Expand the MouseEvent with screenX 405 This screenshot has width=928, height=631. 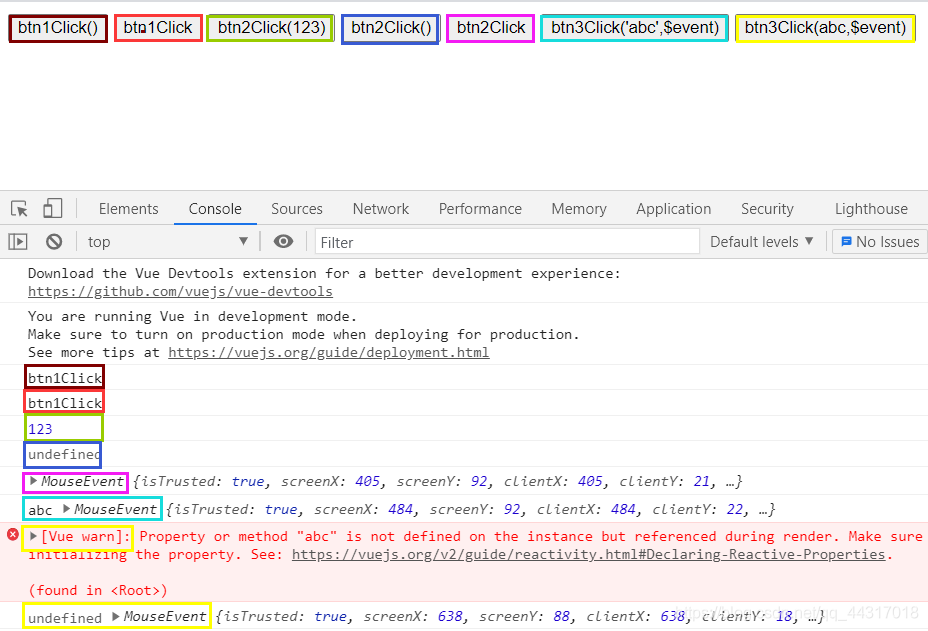point(33,481)
